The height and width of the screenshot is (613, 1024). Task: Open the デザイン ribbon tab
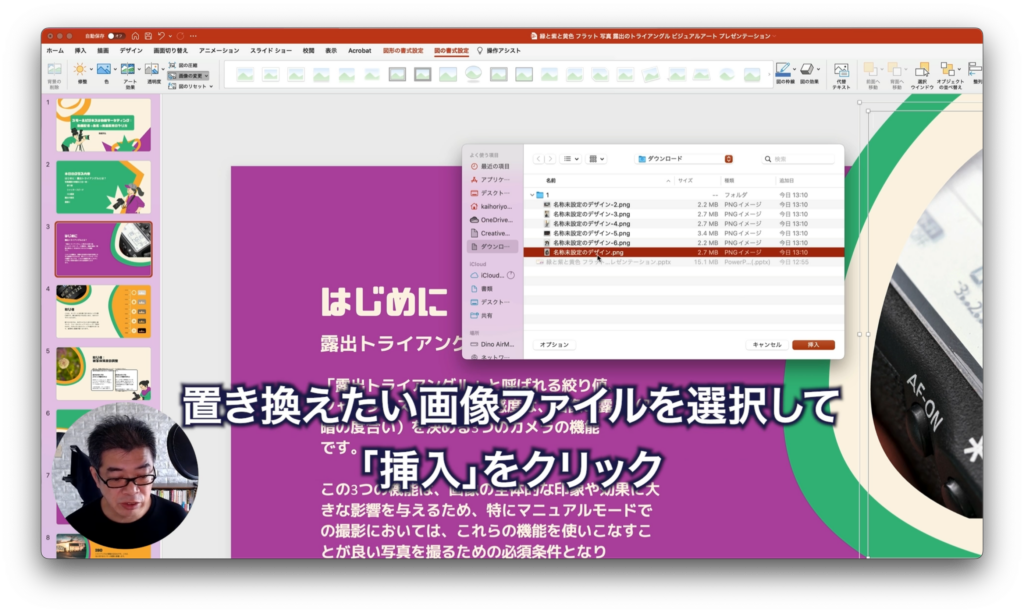pos(131,50)
